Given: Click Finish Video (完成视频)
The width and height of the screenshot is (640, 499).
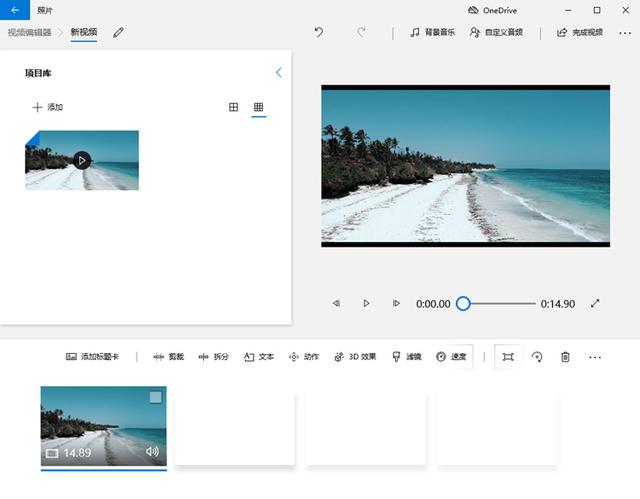Looking at the screenshot, I should pyautogui.click(x=579, y=32).
